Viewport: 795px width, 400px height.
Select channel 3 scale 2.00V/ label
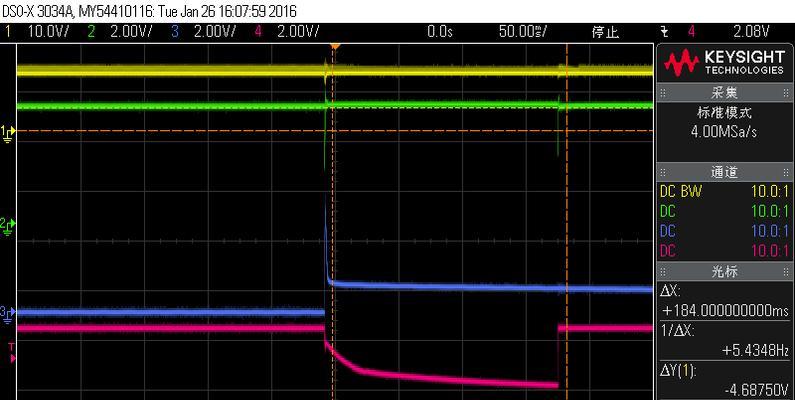click(x=214, y=31)
